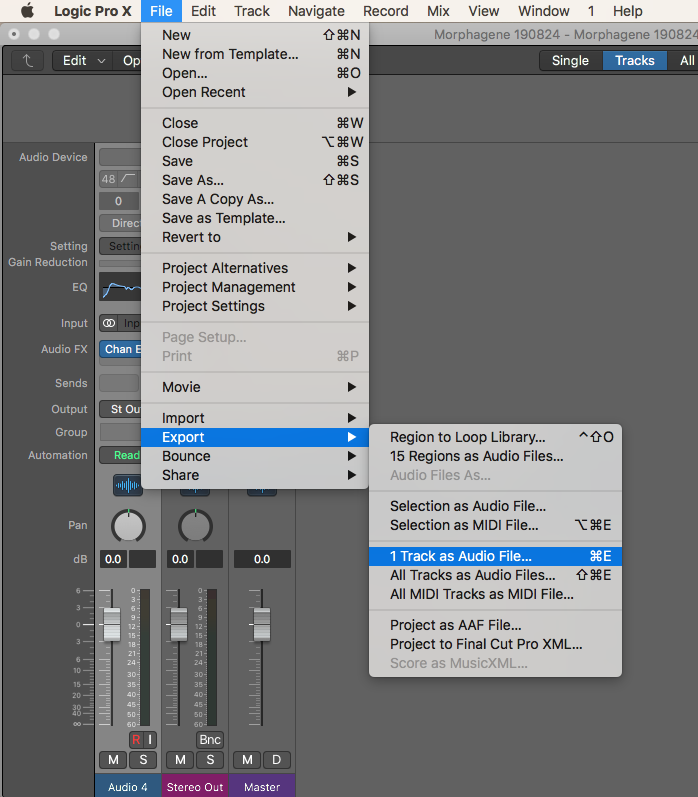Click the Audio 4 waveform icon
The width and height of the screenshot is (698, 797).
(128, 485)
